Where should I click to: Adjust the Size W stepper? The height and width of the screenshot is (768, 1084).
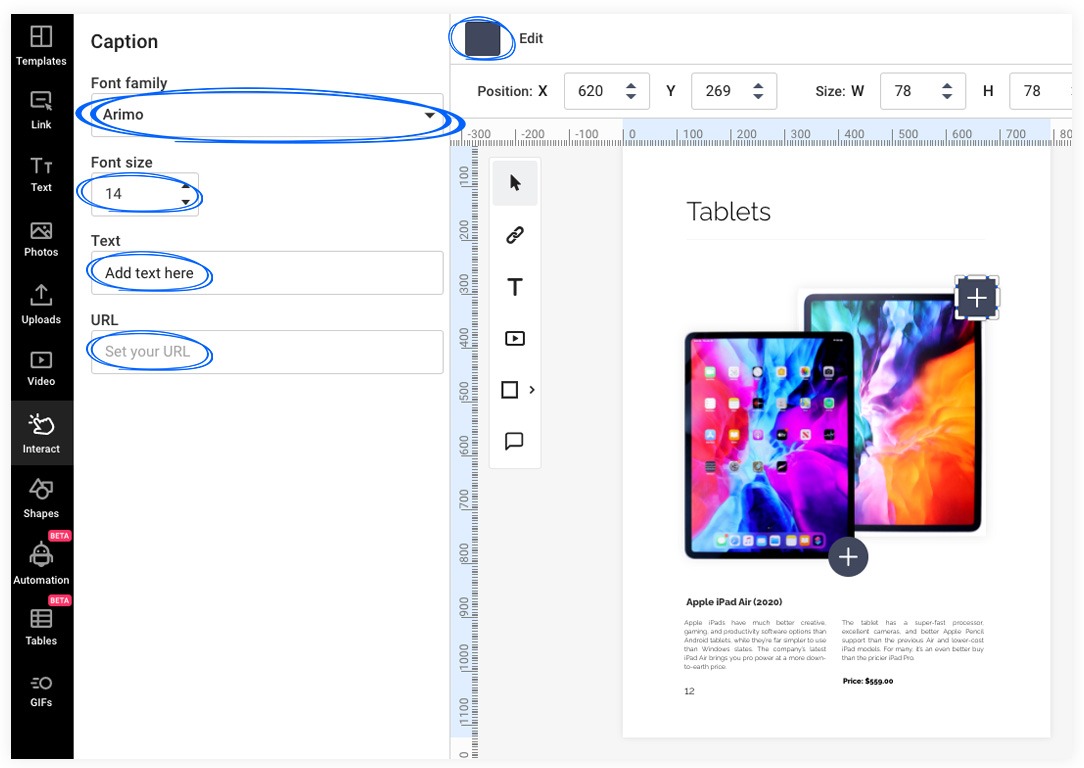tap(947, 91)
